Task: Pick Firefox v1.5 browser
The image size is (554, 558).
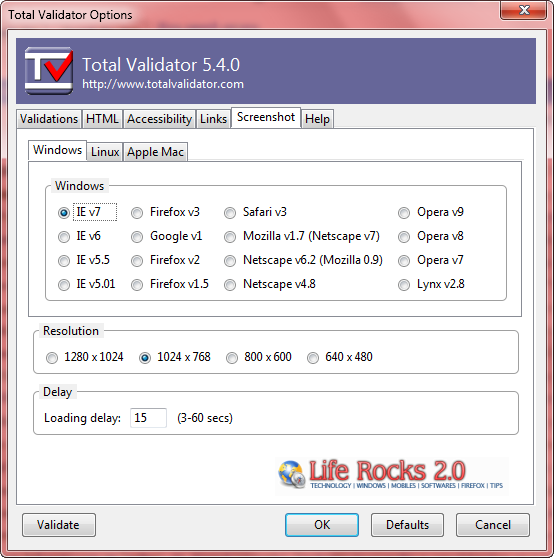Action: [x=137, y=285]
